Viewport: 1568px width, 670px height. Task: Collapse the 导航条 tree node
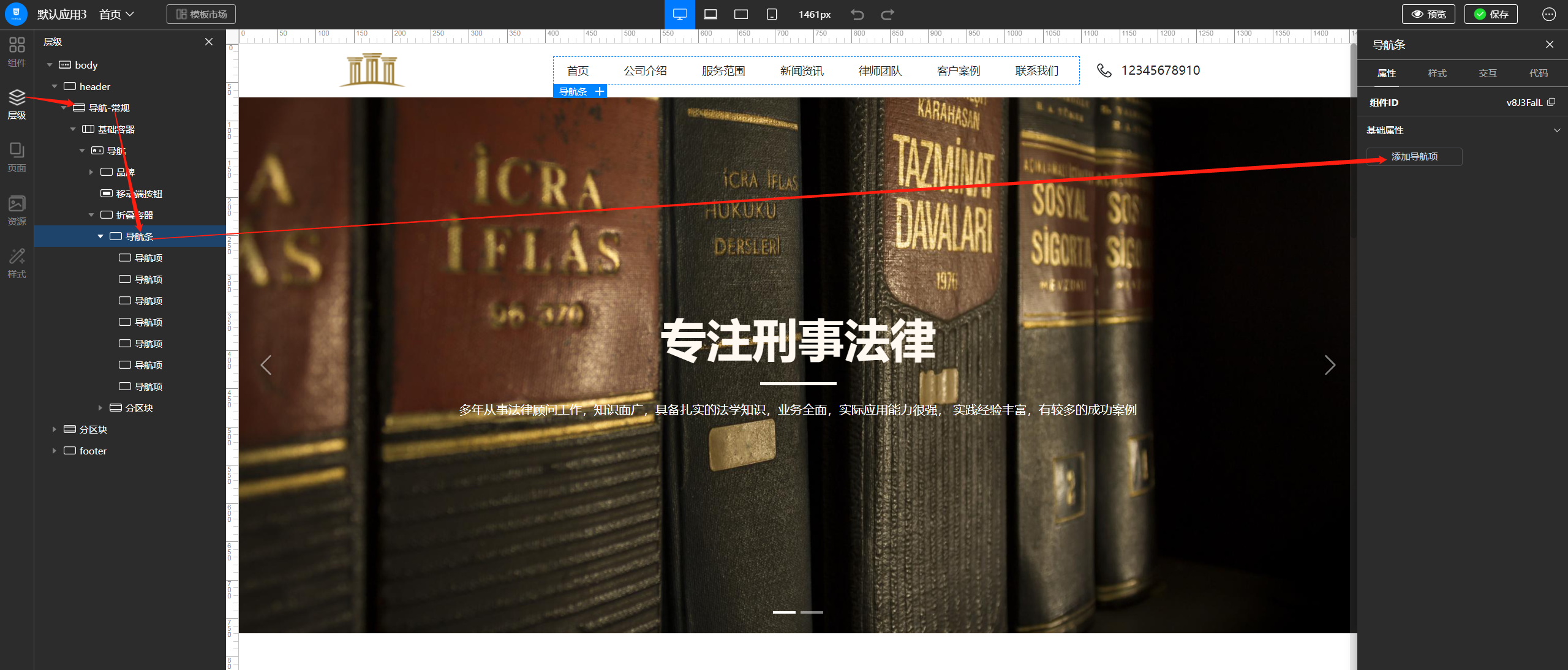[x=100, y=236]
